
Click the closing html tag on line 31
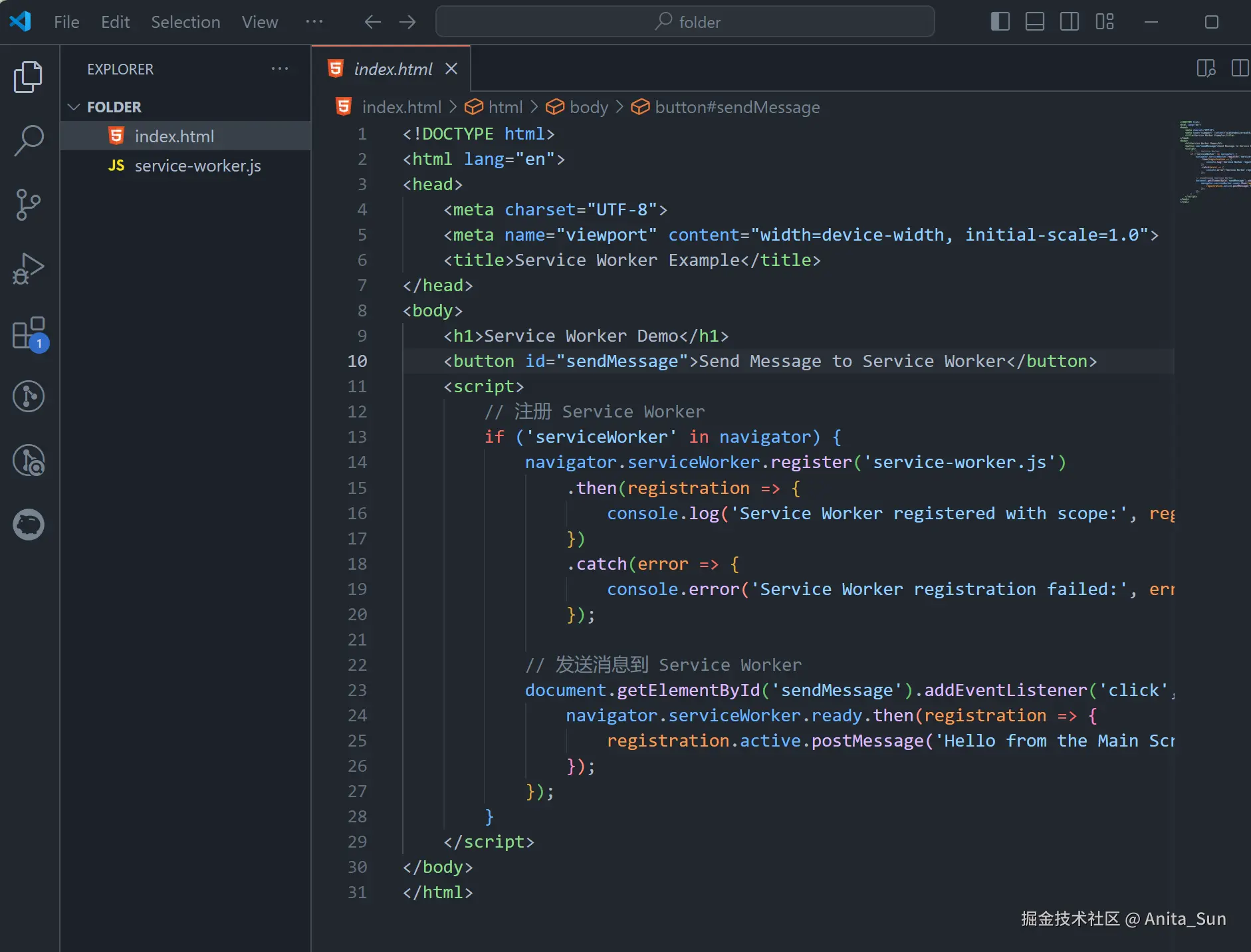(x=437, y=892)
